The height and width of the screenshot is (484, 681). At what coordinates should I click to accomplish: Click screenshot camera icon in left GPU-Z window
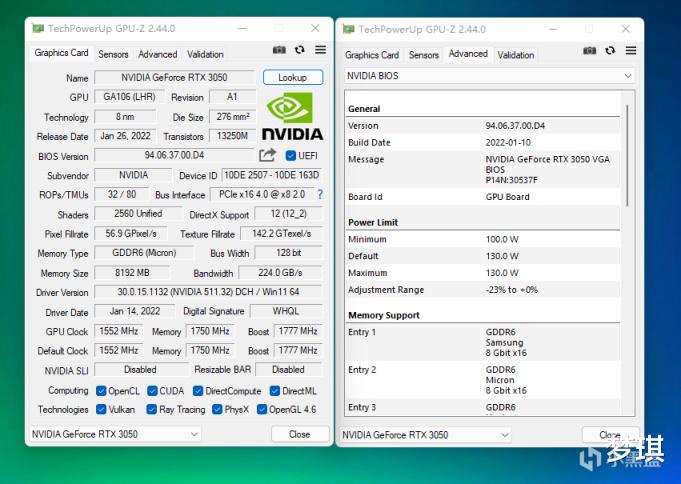[279, 50]
